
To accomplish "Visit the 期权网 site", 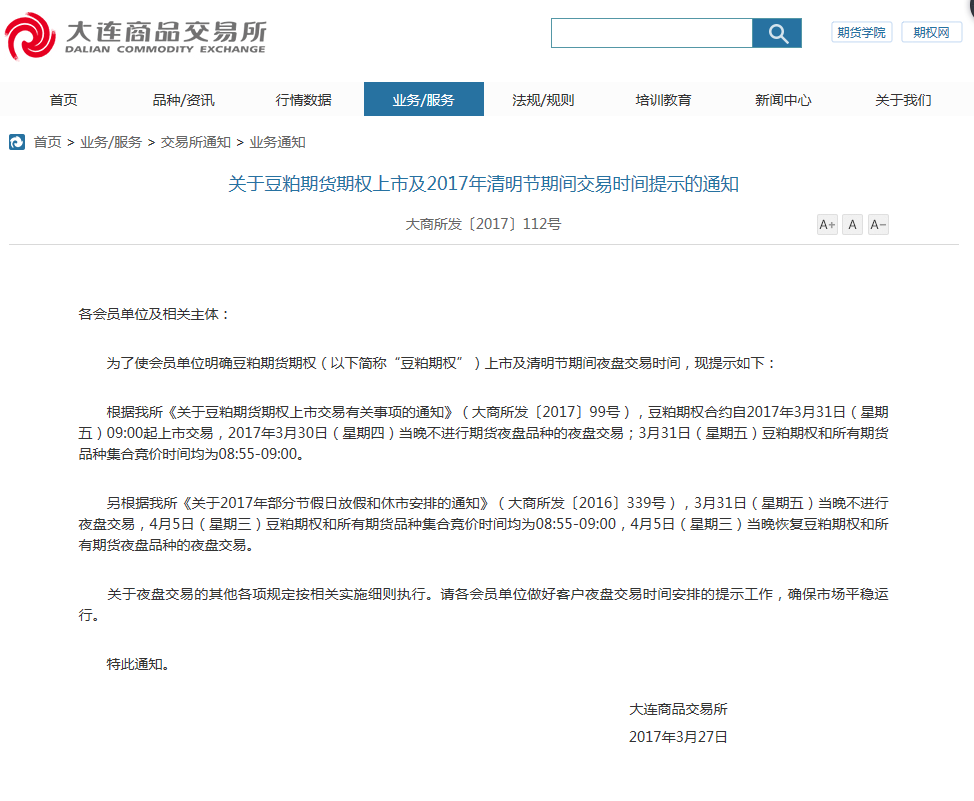I will click(931, 31).
